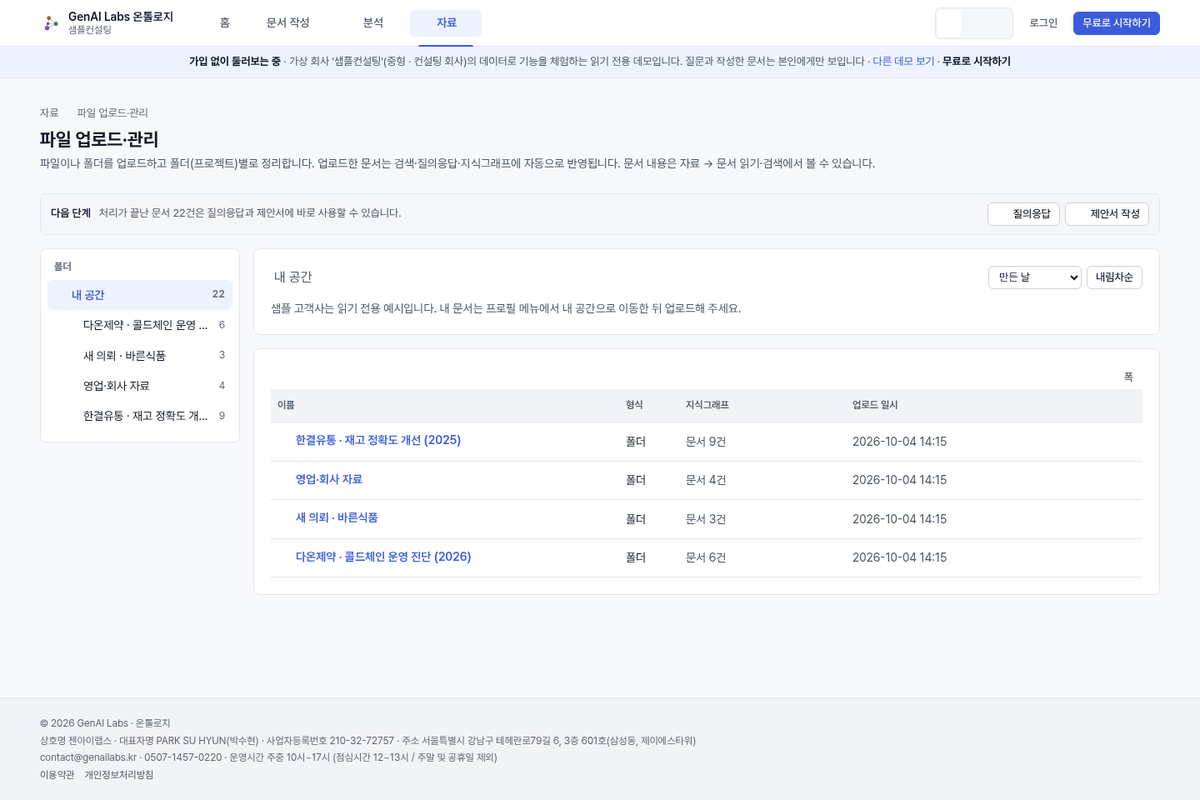Click the 자료 breadcrumb
Image resolution: width=1200 pixels, height=800 pixels.
[49, 113]
